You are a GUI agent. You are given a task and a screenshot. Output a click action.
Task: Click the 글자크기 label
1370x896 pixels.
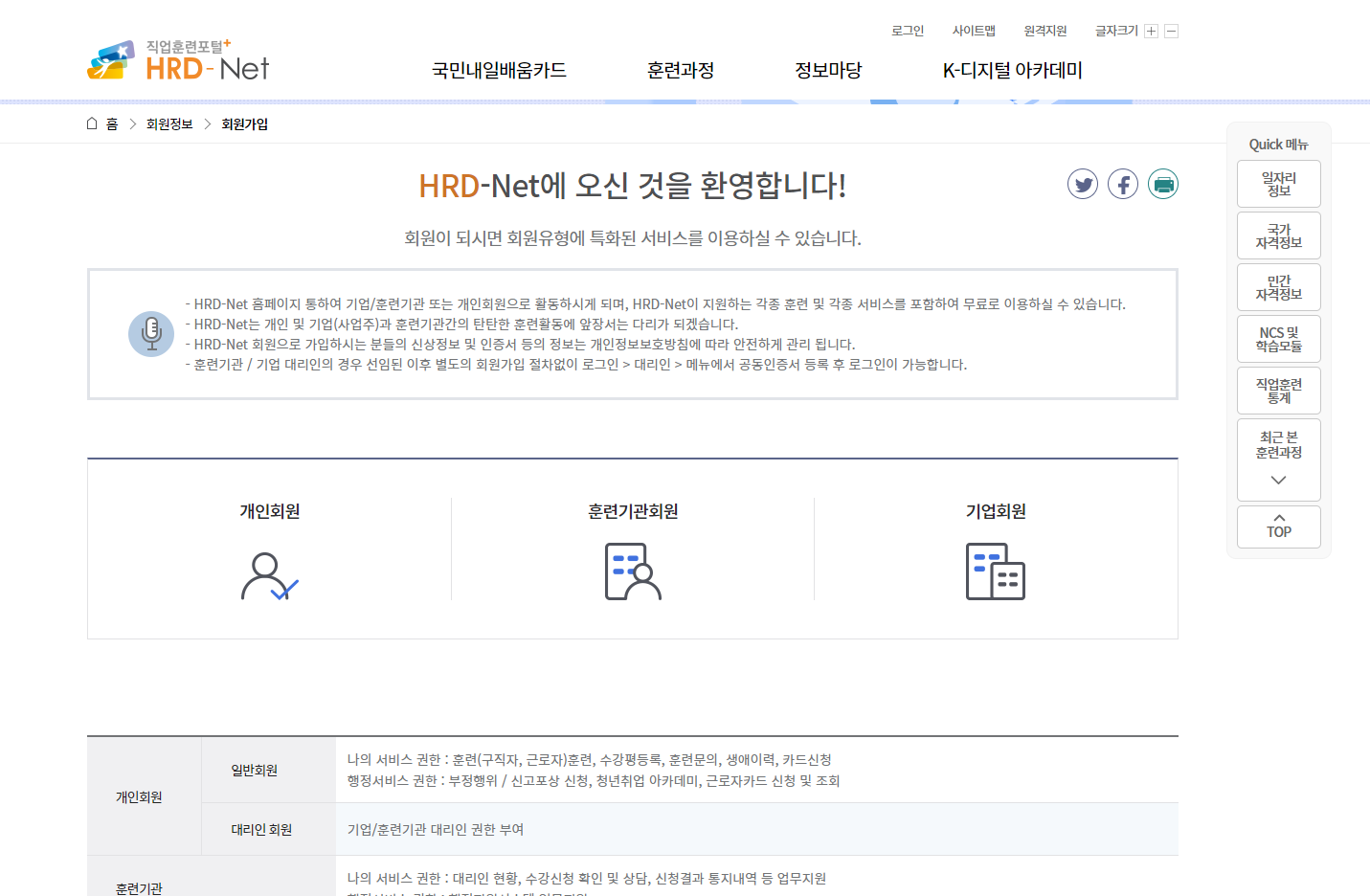coord(1116,31)
